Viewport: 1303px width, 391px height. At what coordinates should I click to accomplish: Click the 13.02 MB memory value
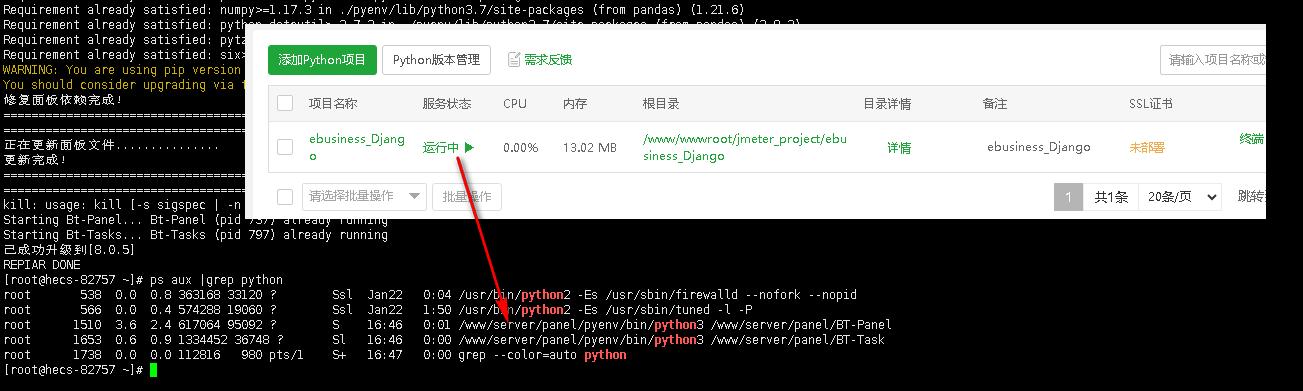(x=590, y=147)
